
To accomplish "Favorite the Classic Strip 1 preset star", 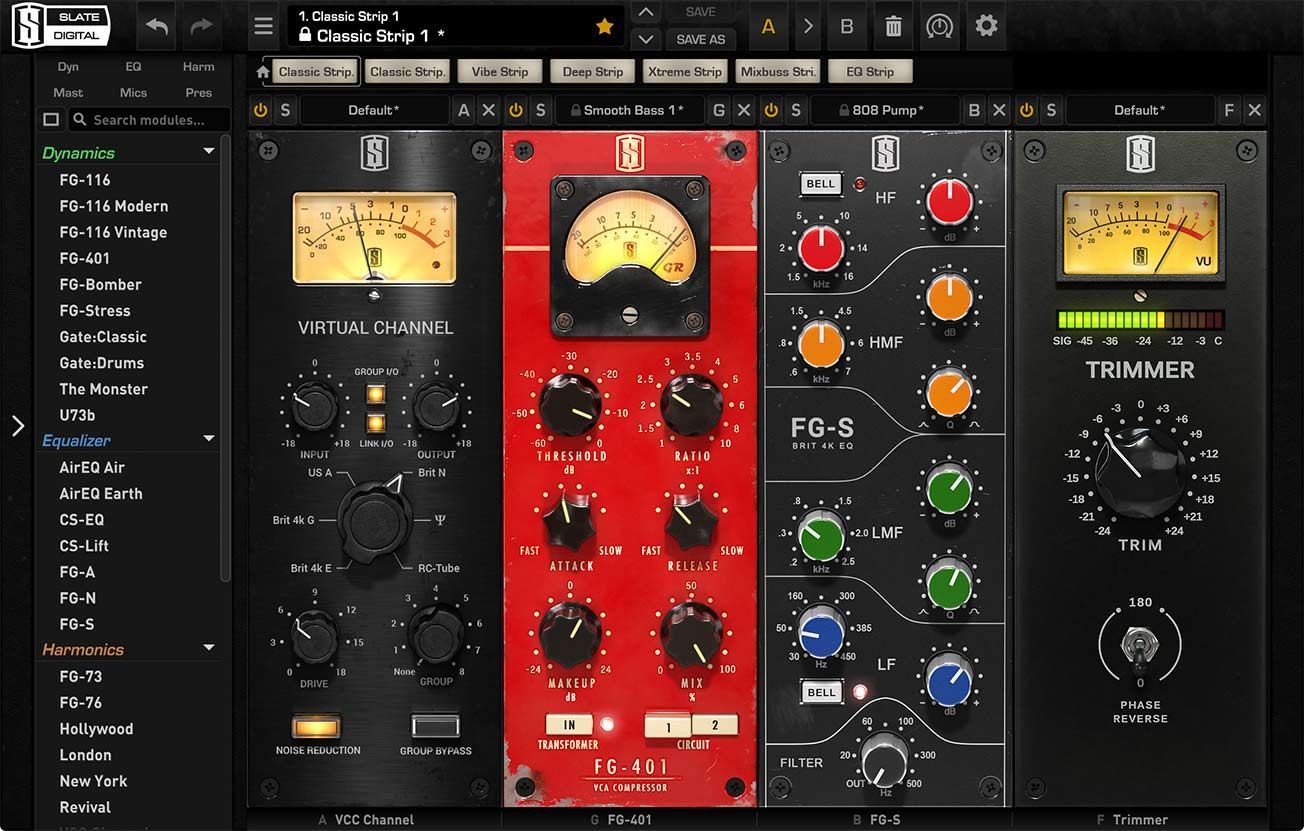I will point(604,27).
